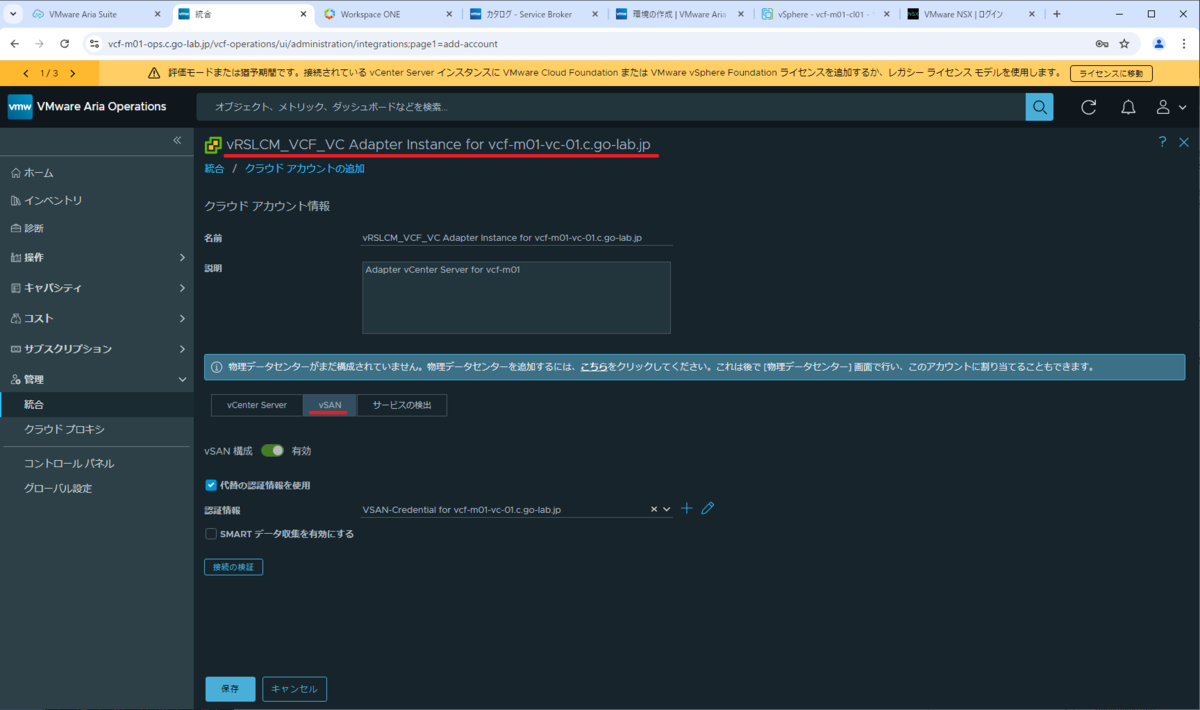
Task: Go to previous banner message
Action: point(25,73)
